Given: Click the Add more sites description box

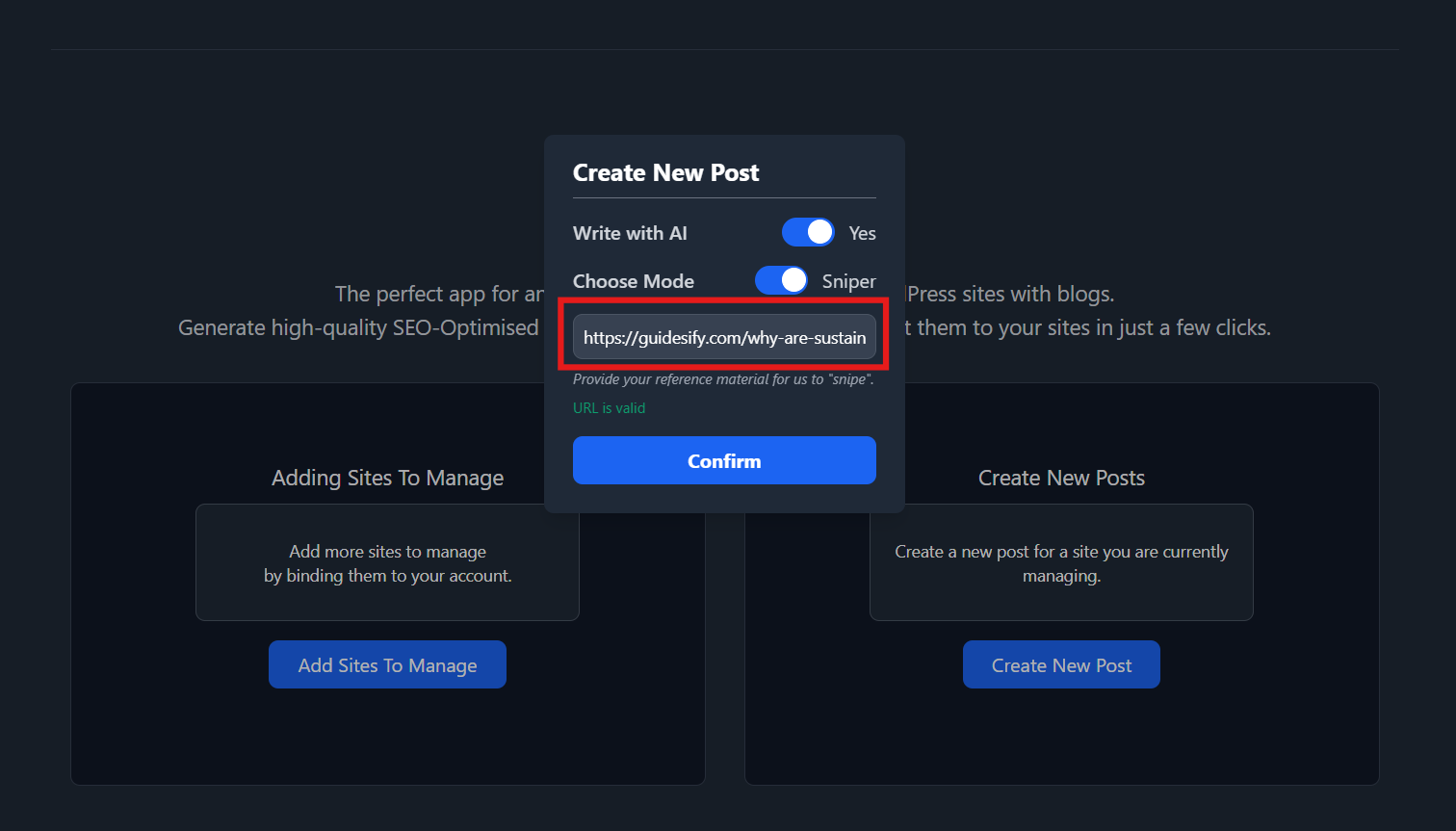Looking at the screenshot, I should tap(387, 563).
